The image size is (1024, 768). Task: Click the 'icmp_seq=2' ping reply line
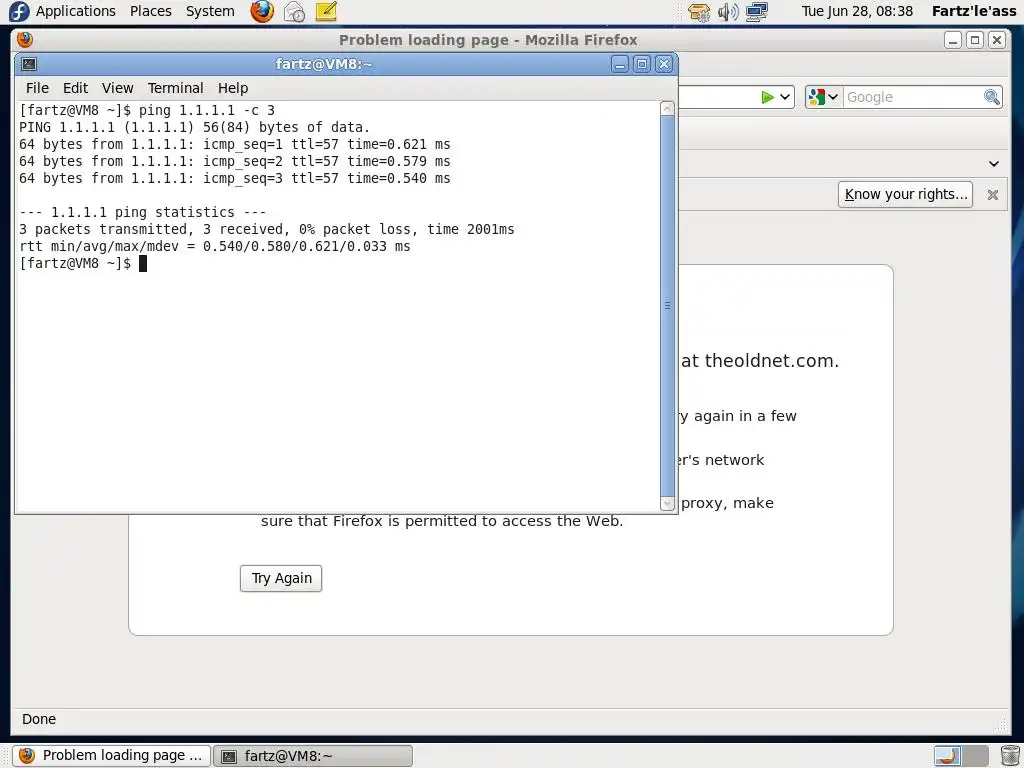click(x=234, y=161)
